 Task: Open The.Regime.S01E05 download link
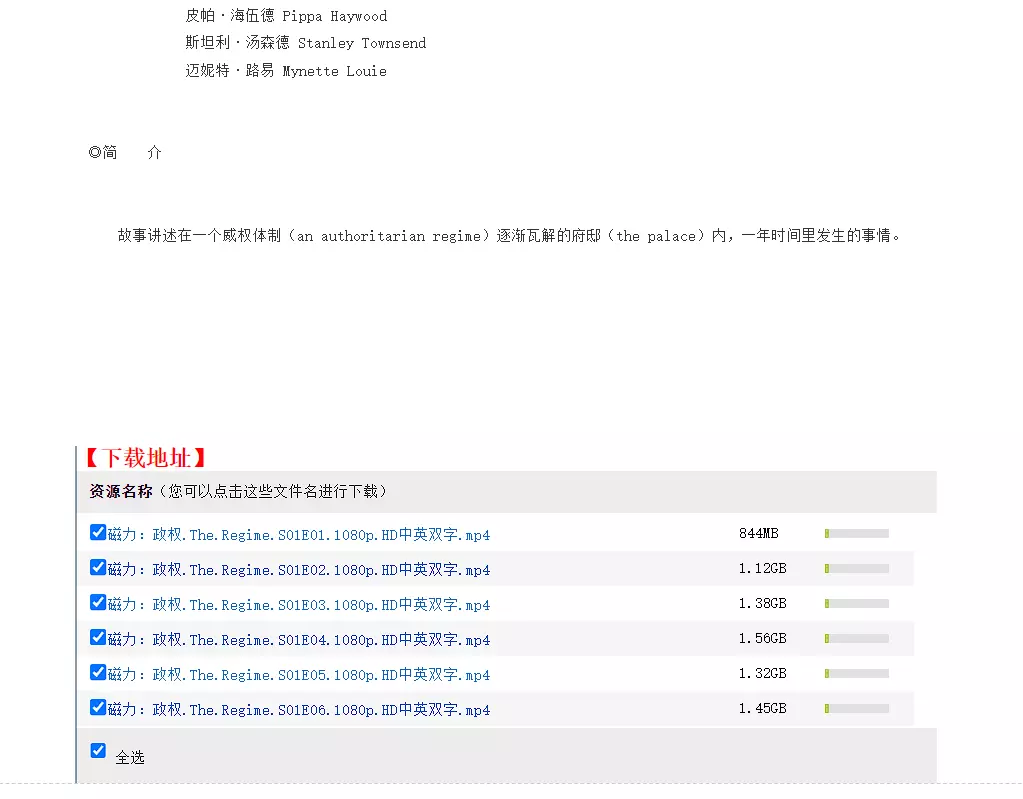tap(299, 675)
